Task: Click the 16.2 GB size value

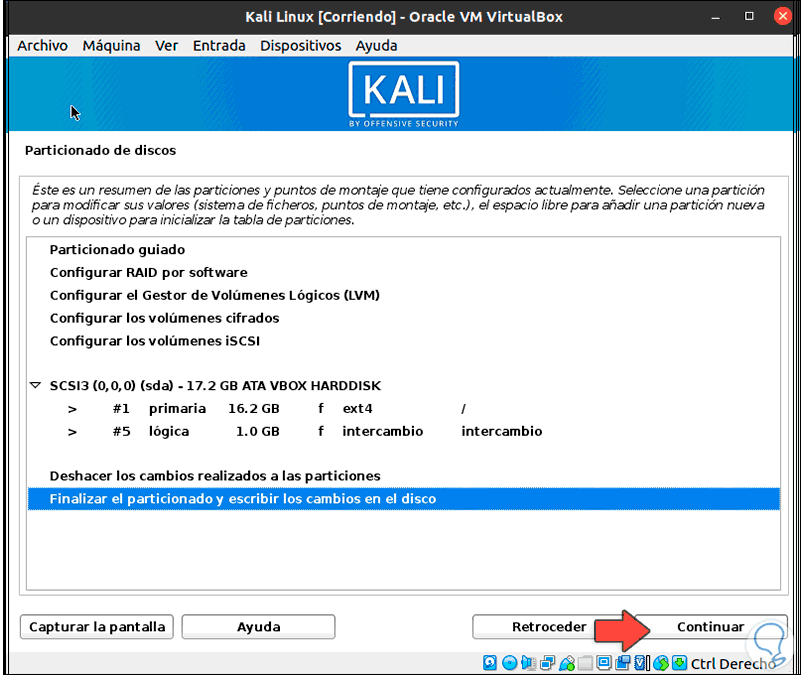Action: 254,409
